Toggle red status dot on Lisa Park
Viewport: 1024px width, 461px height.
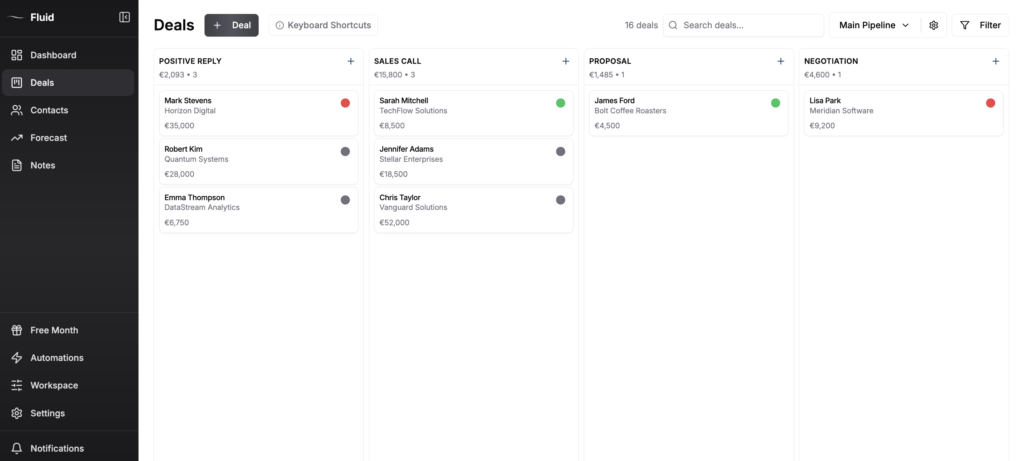click(990, 103)
